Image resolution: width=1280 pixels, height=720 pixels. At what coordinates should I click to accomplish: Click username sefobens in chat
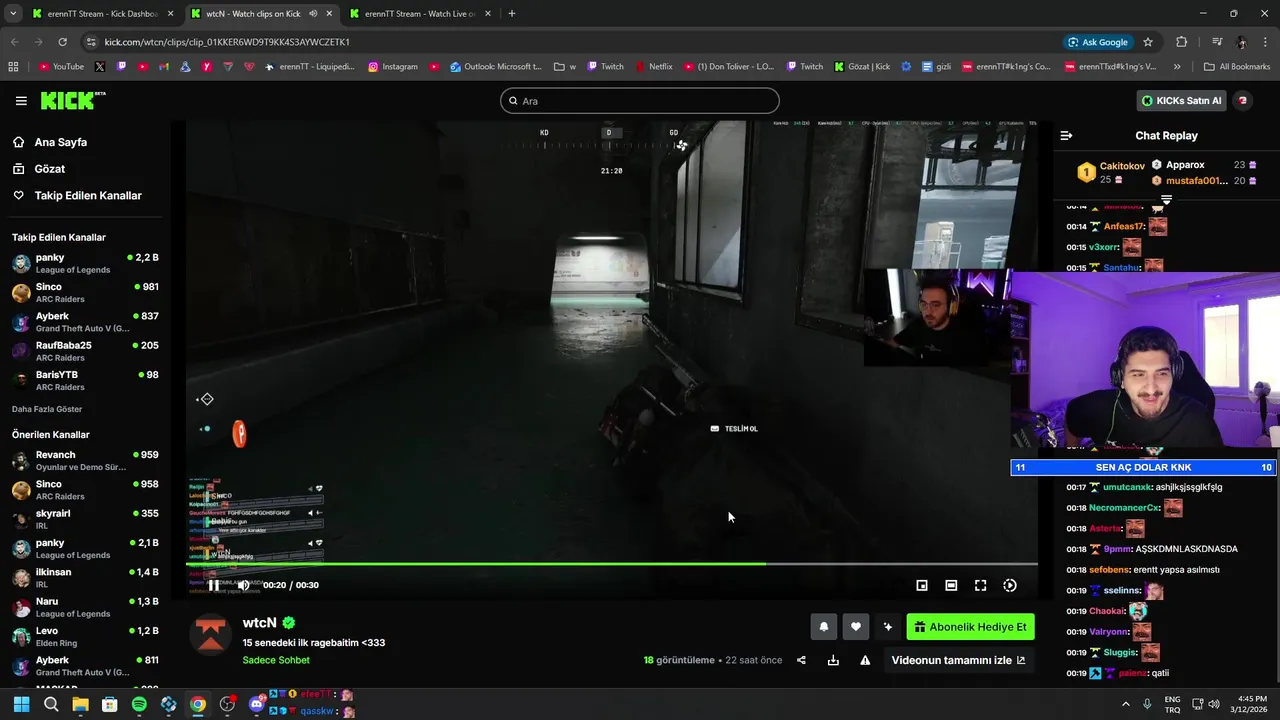click(1109, 570)
